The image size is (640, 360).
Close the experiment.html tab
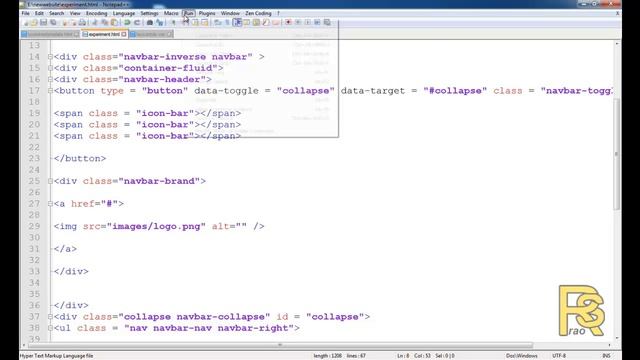(124, 34)
